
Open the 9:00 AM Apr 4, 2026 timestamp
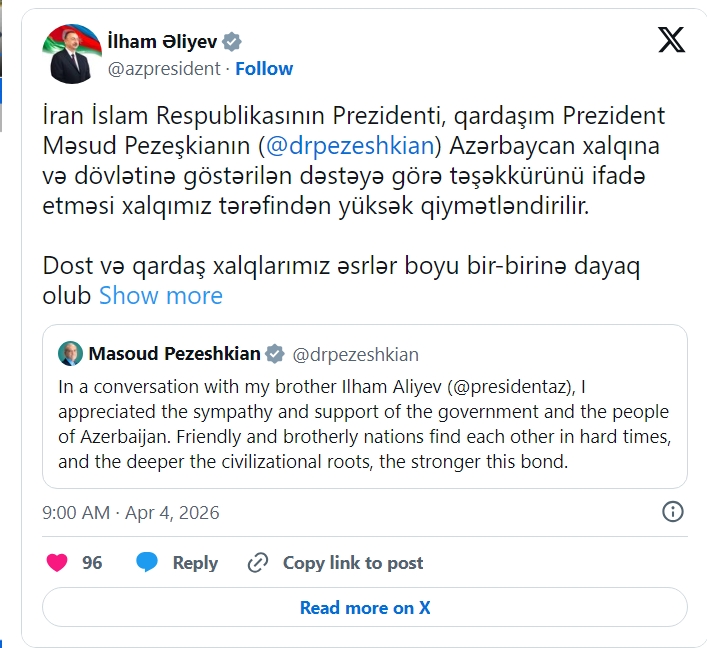[131, 513]
